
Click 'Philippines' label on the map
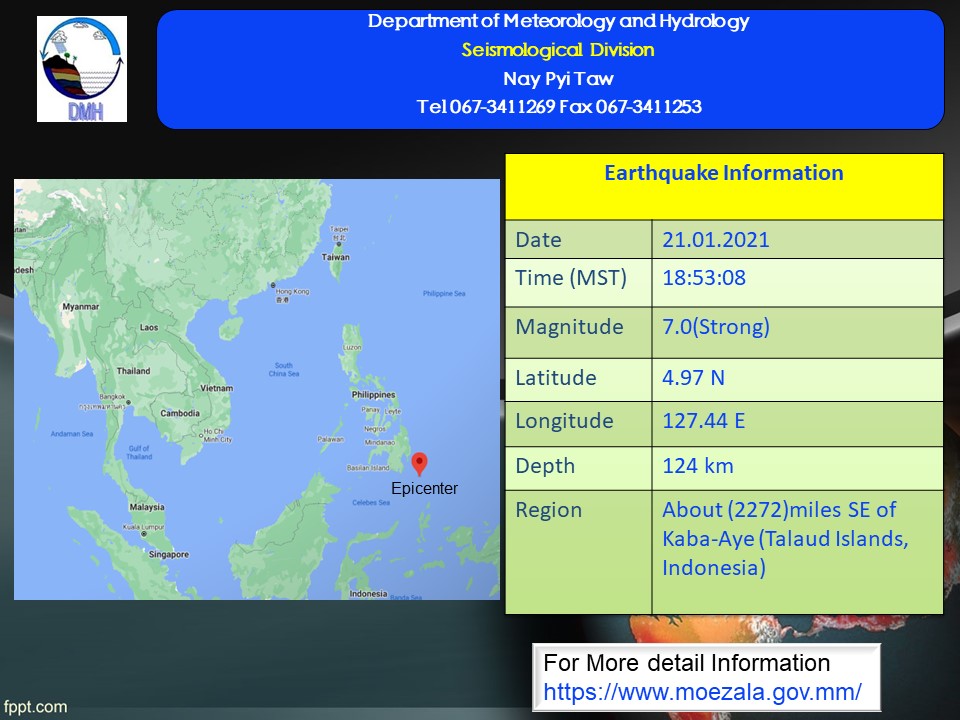click(x=373, y=395)
